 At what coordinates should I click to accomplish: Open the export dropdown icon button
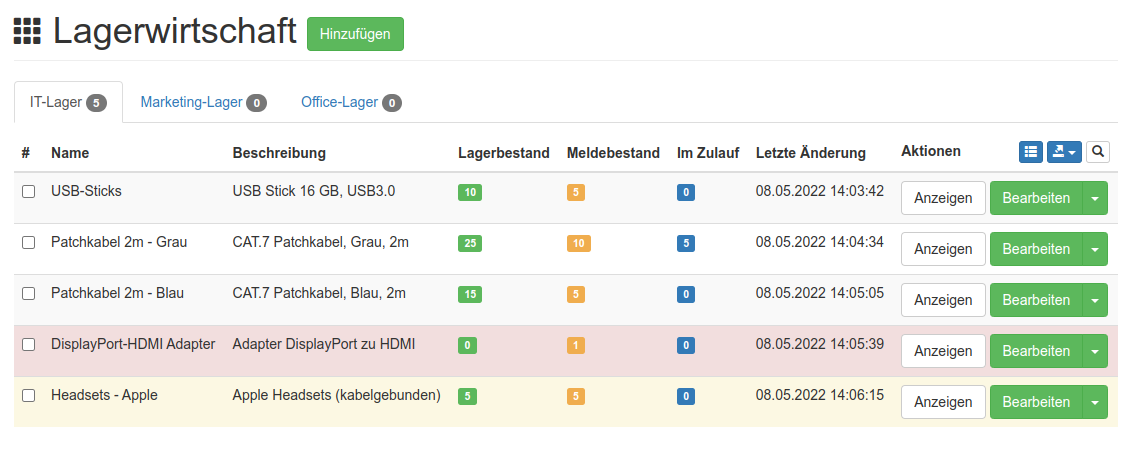point(1063,152)
